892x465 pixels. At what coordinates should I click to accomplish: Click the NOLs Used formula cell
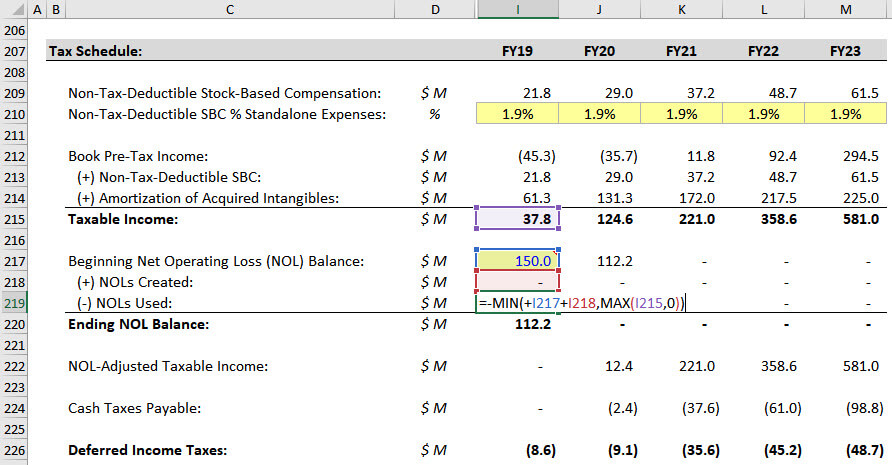click(x=581, y=303)
